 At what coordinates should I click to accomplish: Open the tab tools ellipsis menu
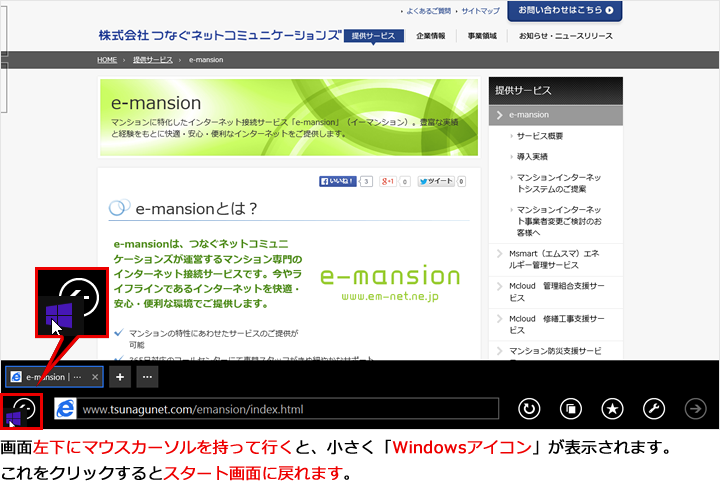point(147,377)
